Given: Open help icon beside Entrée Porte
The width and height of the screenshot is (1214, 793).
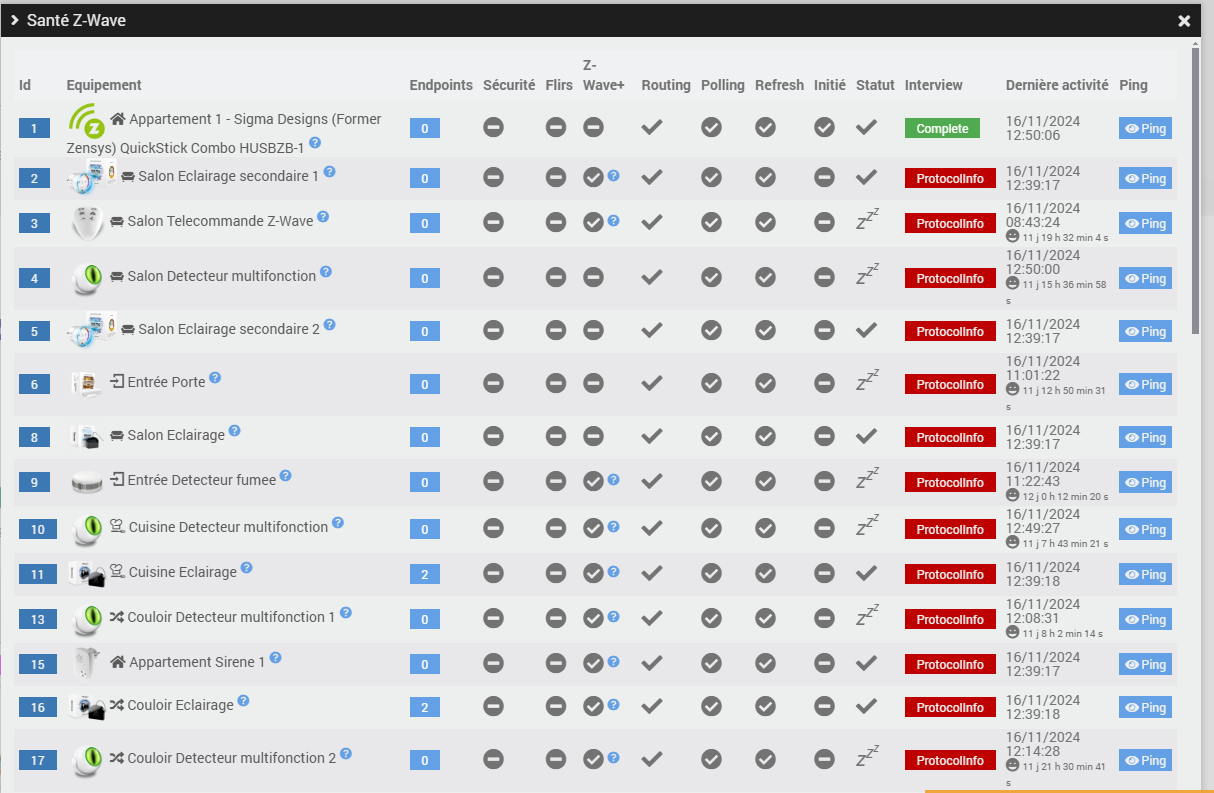Looking at the screenshot, I should 215,378.
